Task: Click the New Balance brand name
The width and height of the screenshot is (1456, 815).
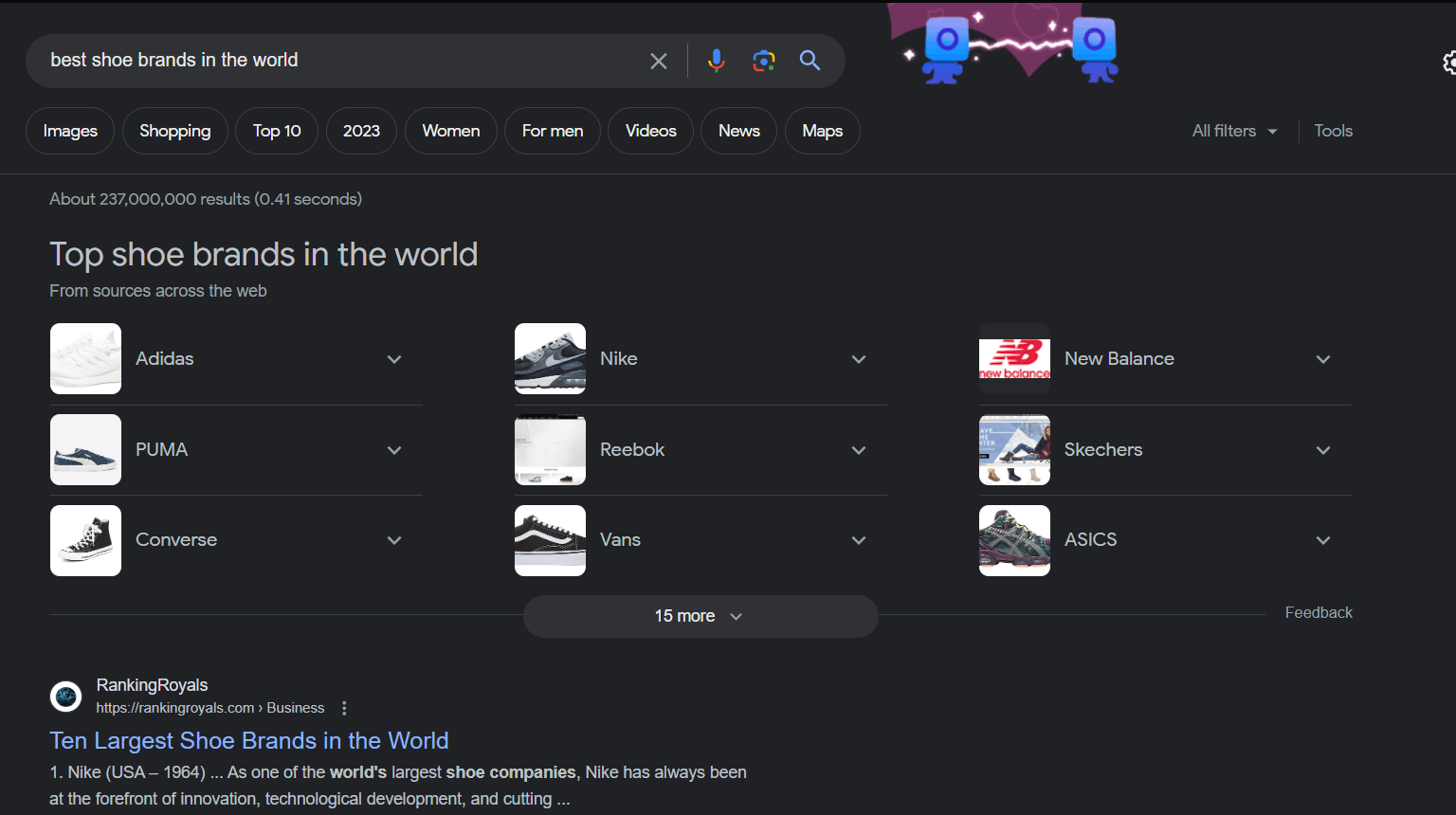Action: 1119,358
